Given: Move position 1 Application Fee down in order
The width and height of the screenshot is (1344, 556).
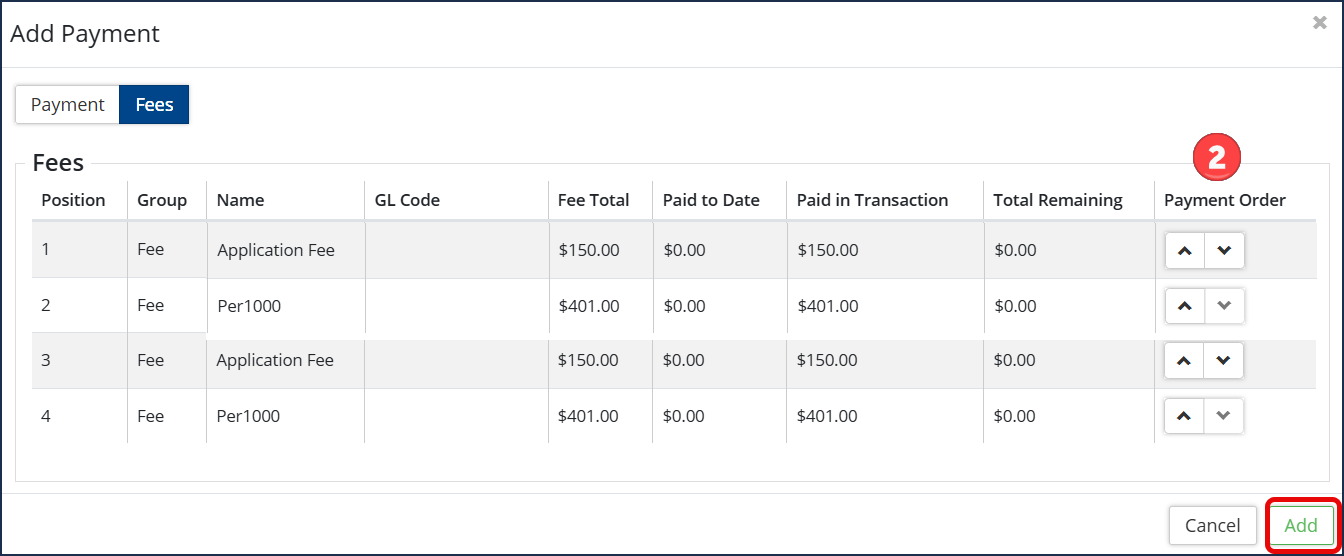Looking at the screenshot, I should pyautogui.click(x=1225, y=251).
